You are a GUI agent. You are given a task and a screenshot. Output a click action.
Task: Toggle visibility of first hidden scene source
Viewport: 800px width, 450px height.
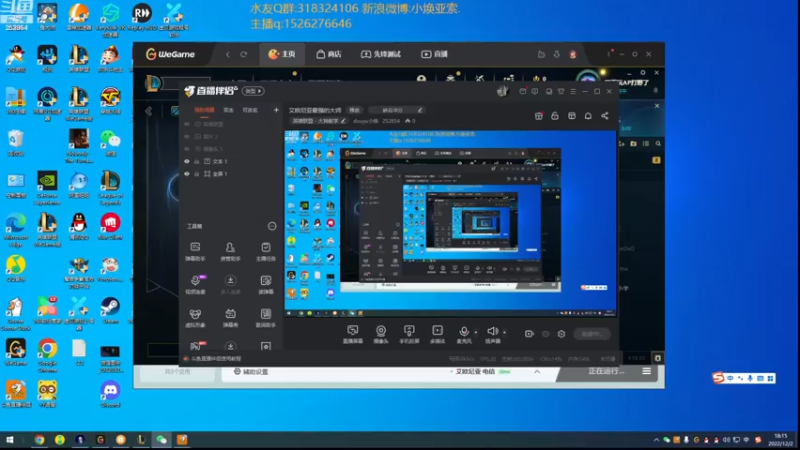click(x=187, y=124)
